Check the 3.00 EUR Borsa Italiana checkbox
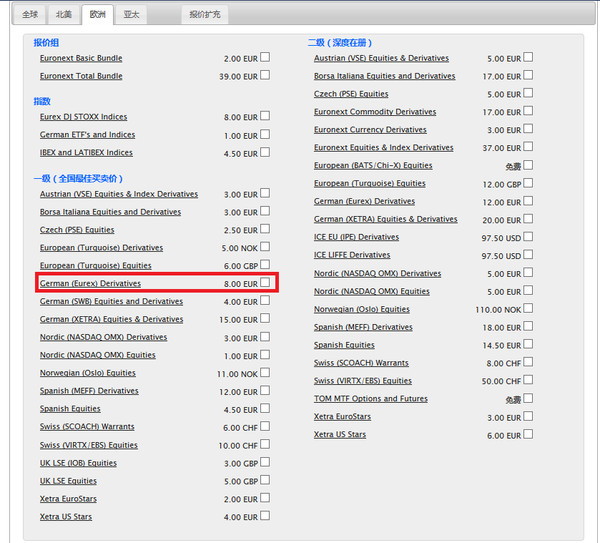 coord(265,211)
